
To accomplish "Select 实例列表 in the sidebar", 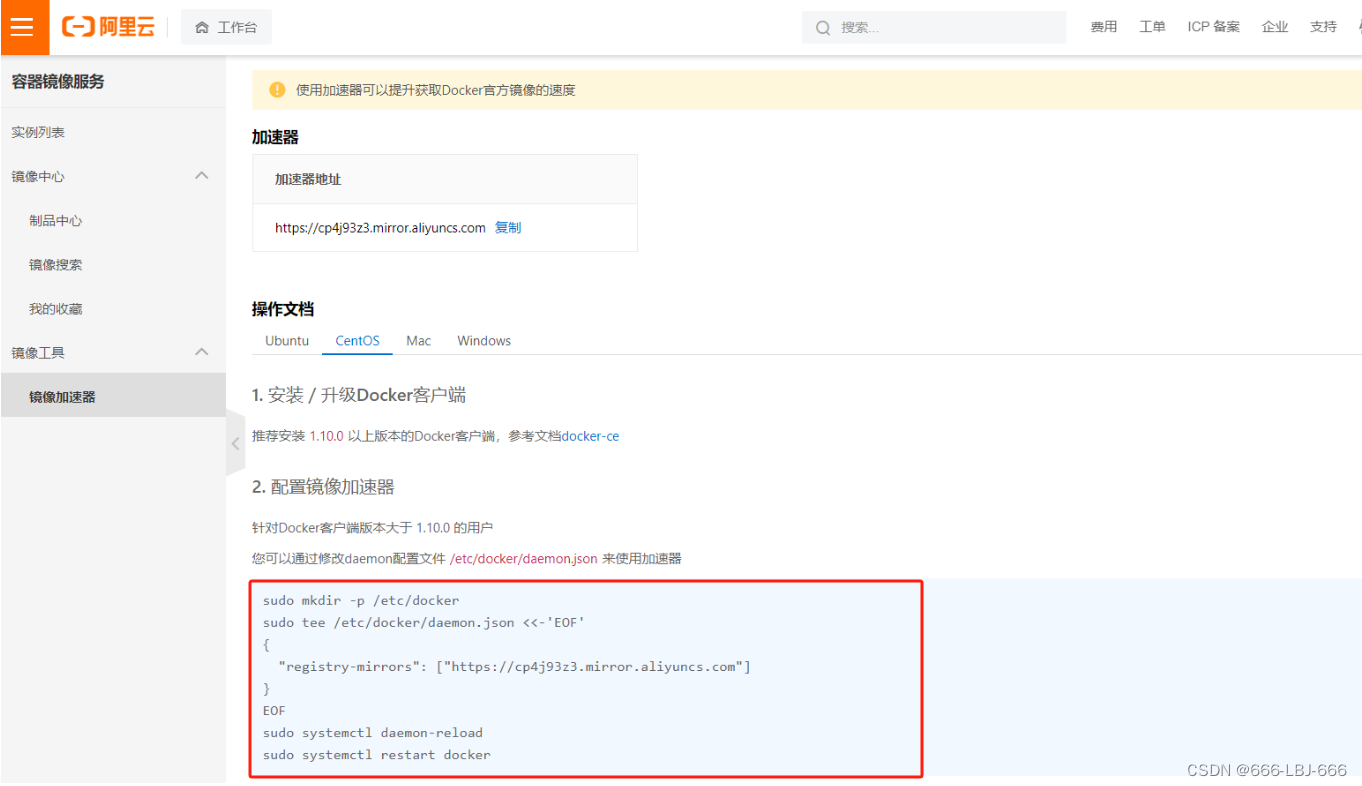I will point(38,132).
